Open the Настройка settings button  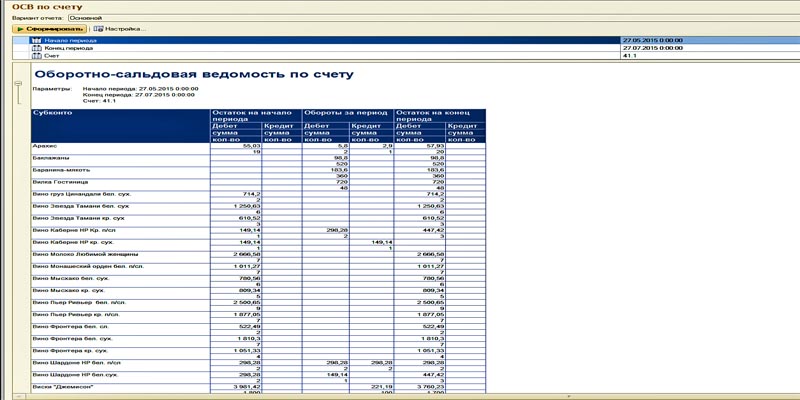coord(123,29)
